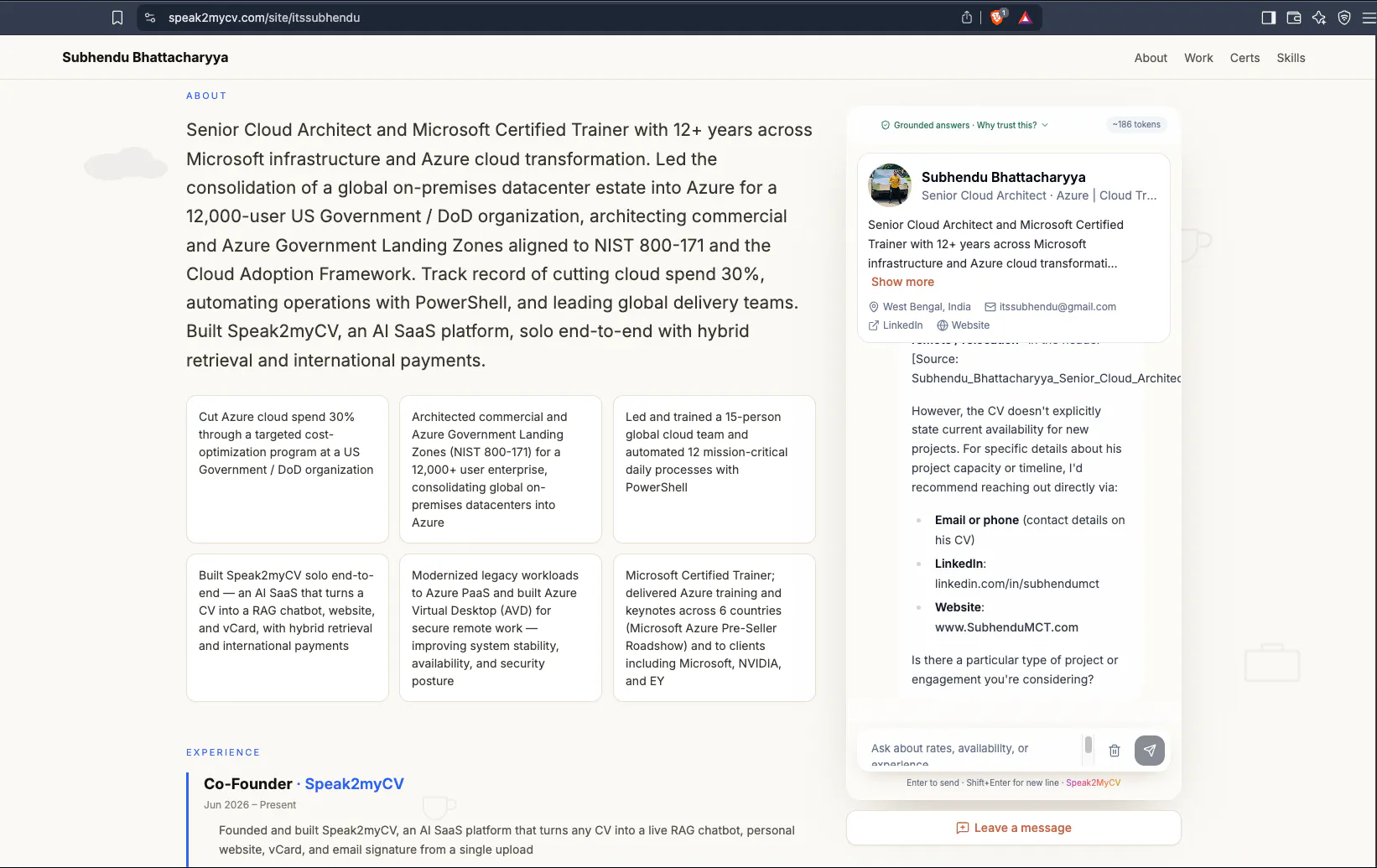This screenshot has height=868, width=1377.
Task: Send the message with paper plane button
Action: tap(1150, 751)
